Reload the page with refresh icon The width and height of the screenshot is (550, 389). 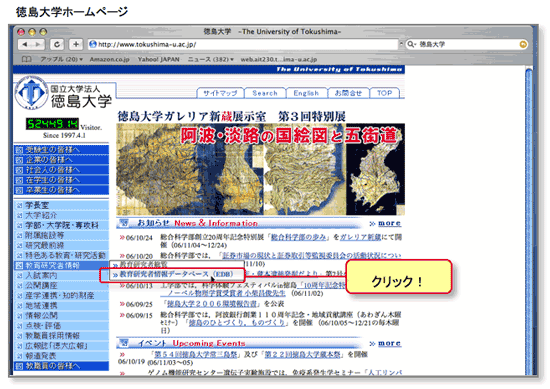click(57, 45)
